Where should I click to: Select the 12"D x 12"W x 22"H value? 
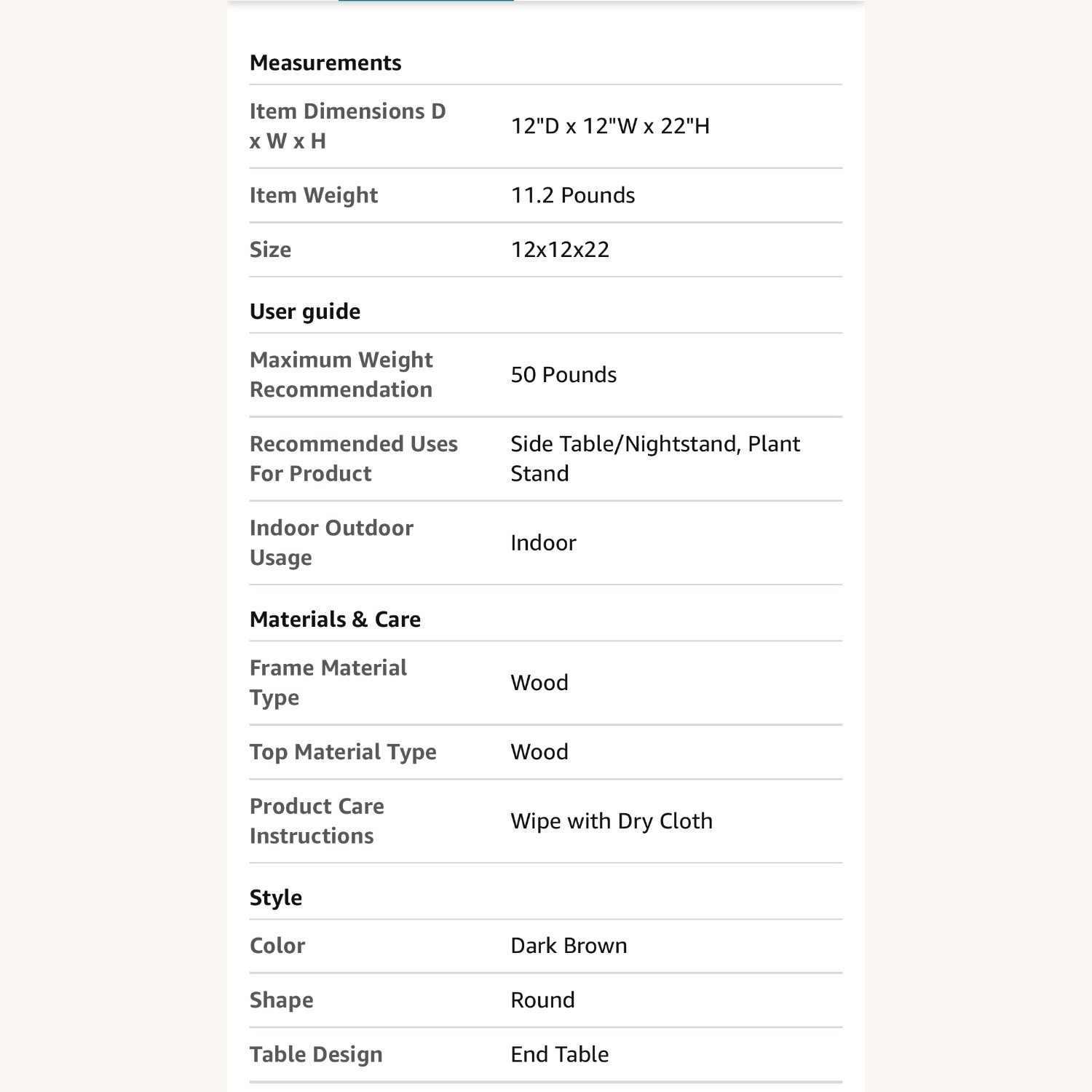[x=610, y=126]
